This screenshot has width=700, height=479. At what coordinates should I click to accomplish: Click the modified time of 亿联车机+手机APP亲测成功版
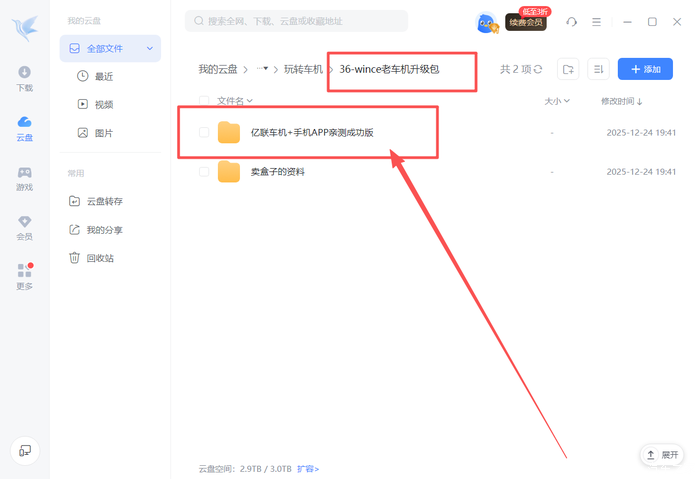click(x=641, y=133)
